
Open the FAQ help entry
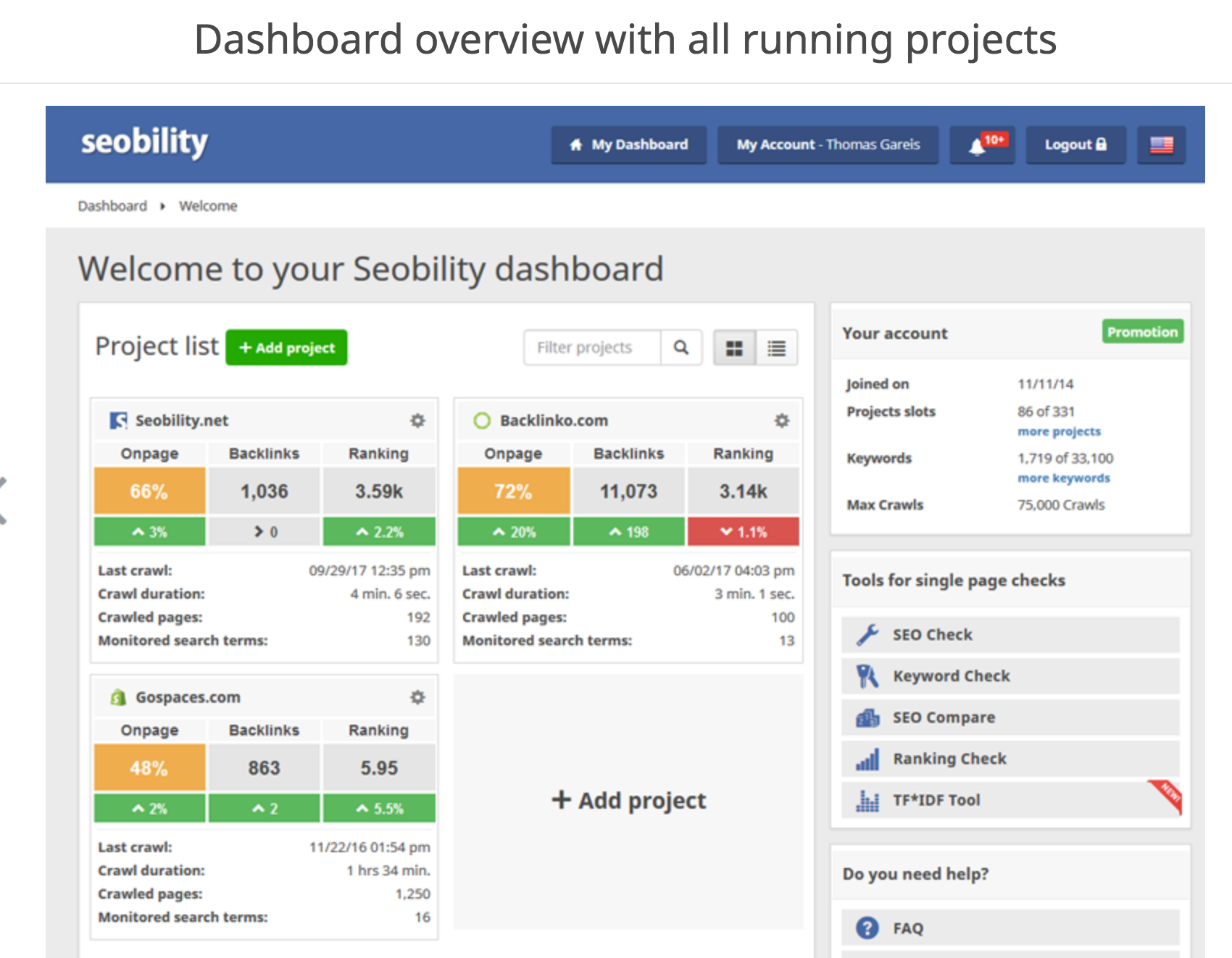[1010, 928]
